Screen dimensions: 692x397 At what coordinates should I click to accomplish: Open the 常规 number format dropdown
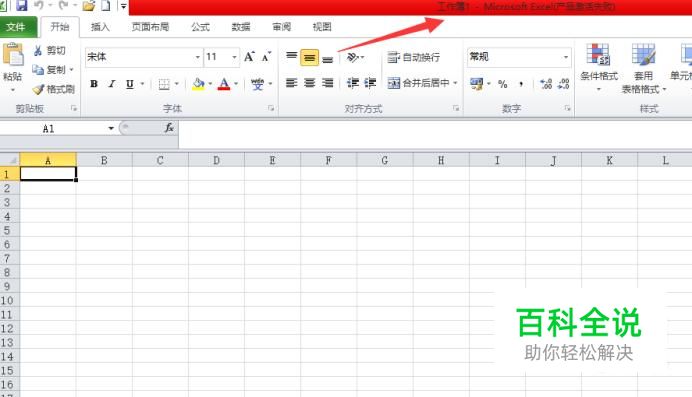(x=566, y=57)
